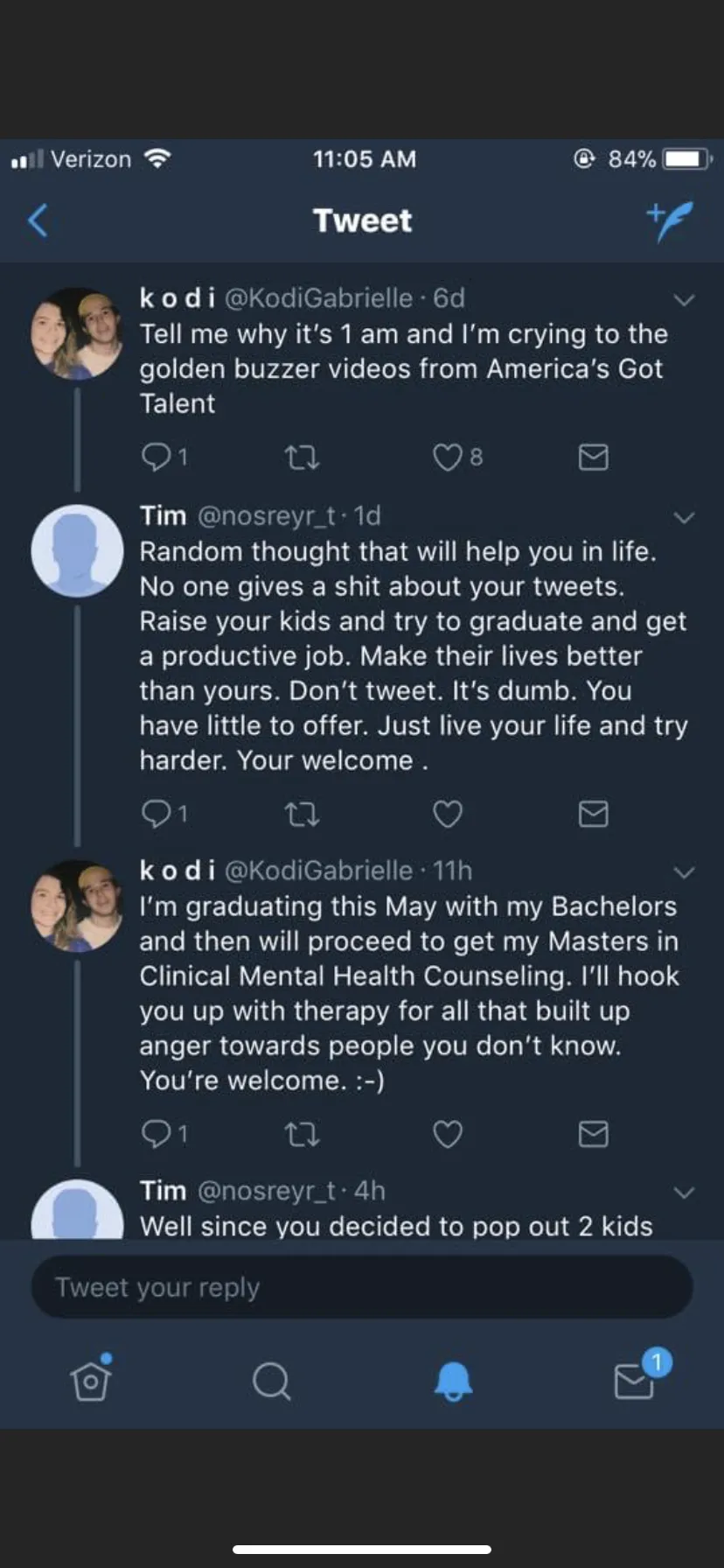The width and height of the screenshot is (724, 1568).
Task: Open the Notifications bell tab
Action: pos(453,1381)
